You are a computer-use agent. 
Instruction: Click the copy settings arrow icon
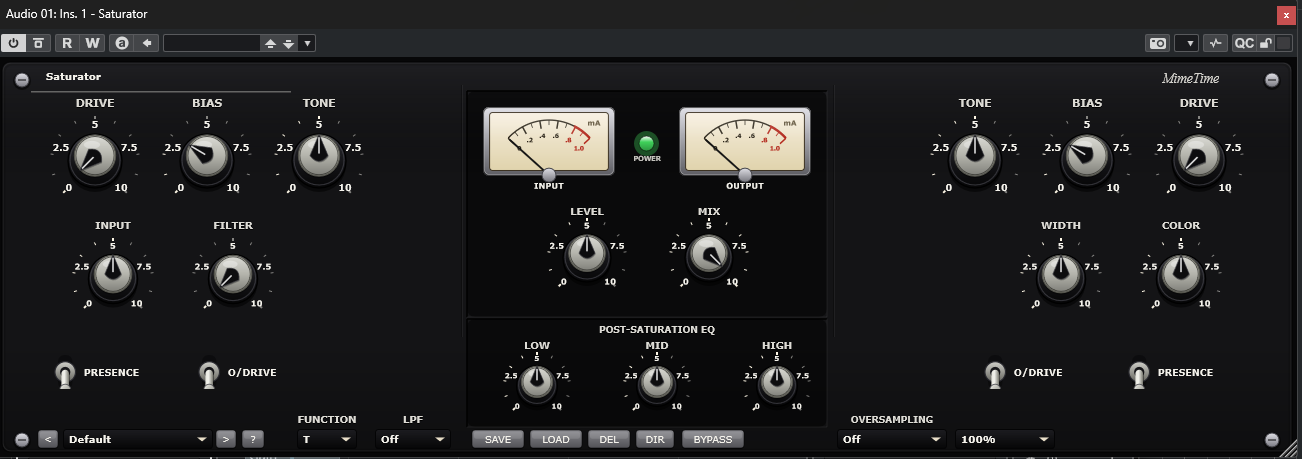click(147, 43)
